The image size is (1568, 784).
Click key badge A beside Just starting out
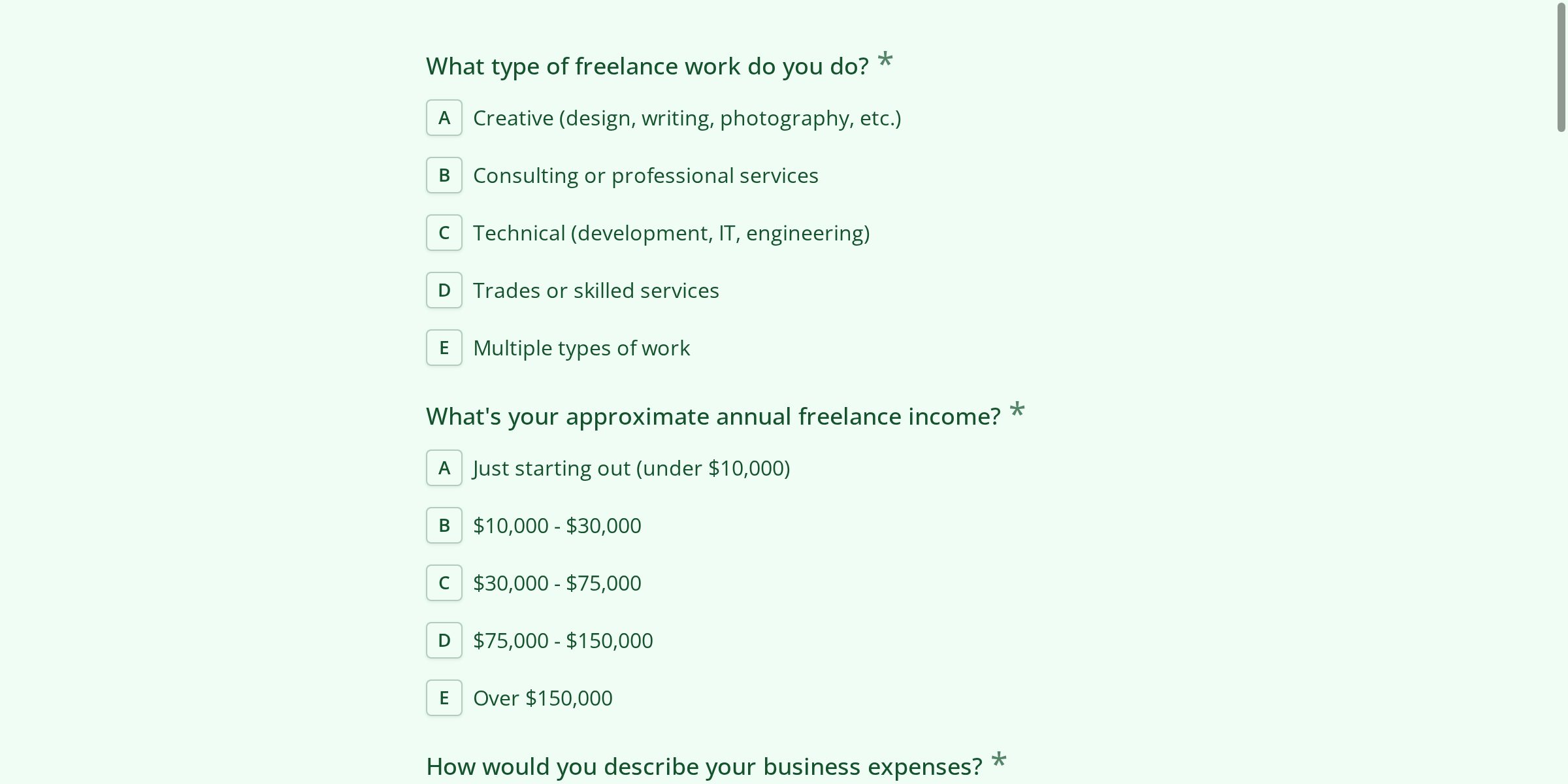(x=444, y=468)
